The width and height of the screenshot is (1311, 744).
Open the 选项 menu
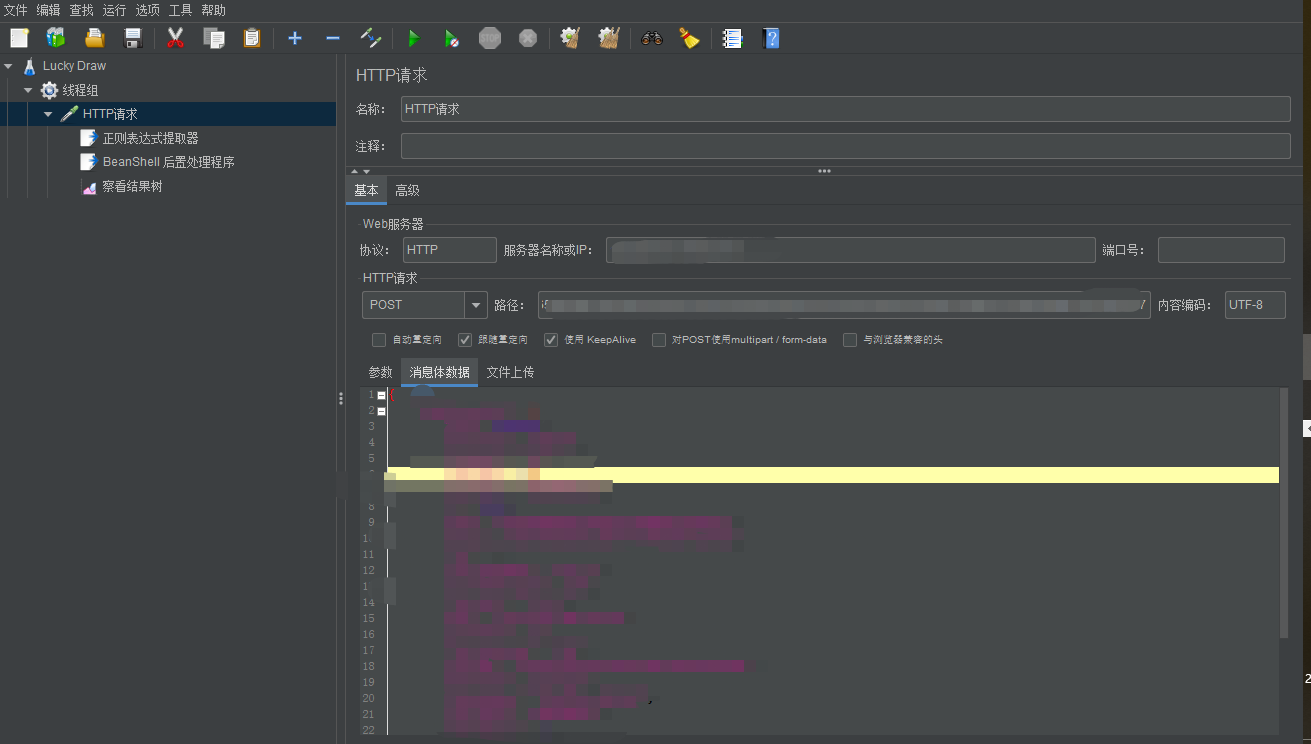(x=147, y=10)
